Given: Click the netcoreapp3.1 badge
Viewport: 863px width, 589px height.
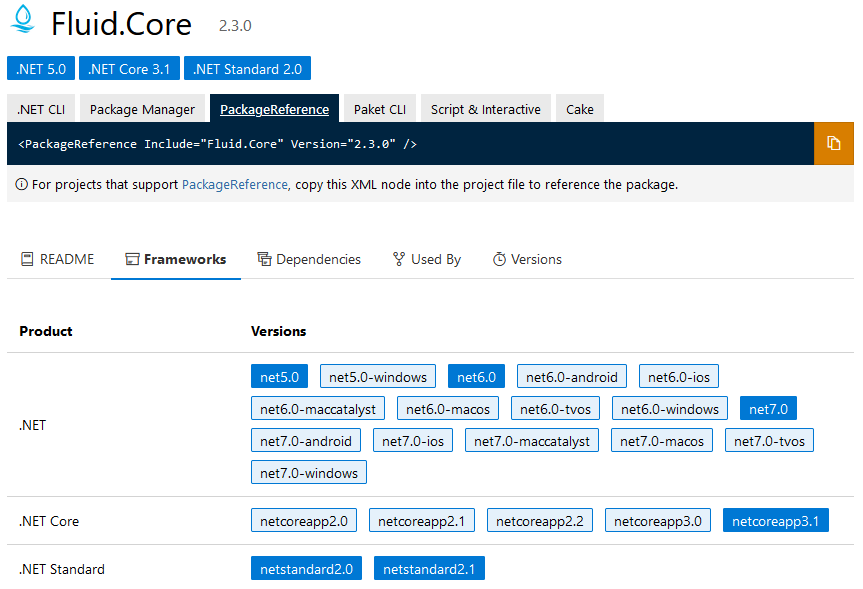Looking at the screenshot, I should (775, 520).
